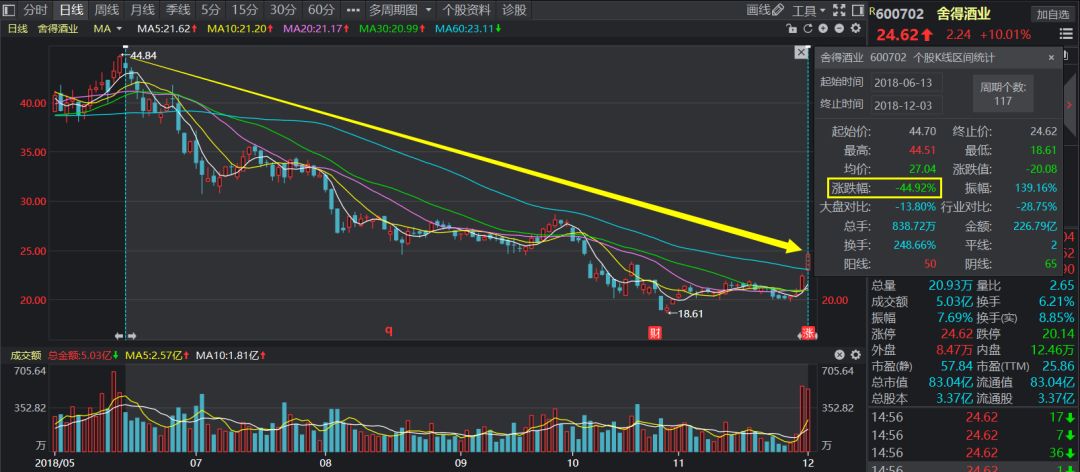
Task: Click the 终止时间 2018-12-03 date field
Action: point(908,106)
